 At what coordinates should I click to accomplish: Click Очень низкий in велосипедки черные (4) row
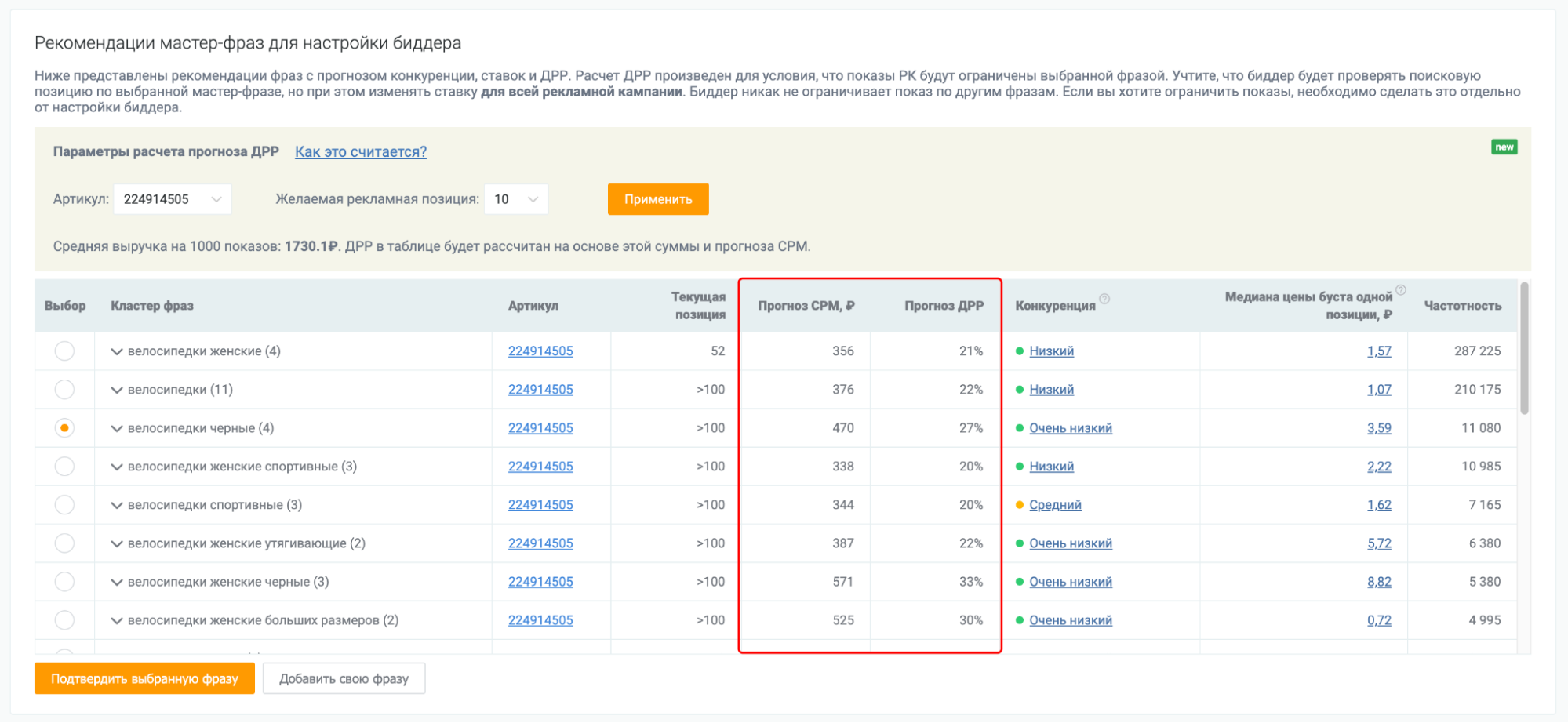tap(1071, 428)
